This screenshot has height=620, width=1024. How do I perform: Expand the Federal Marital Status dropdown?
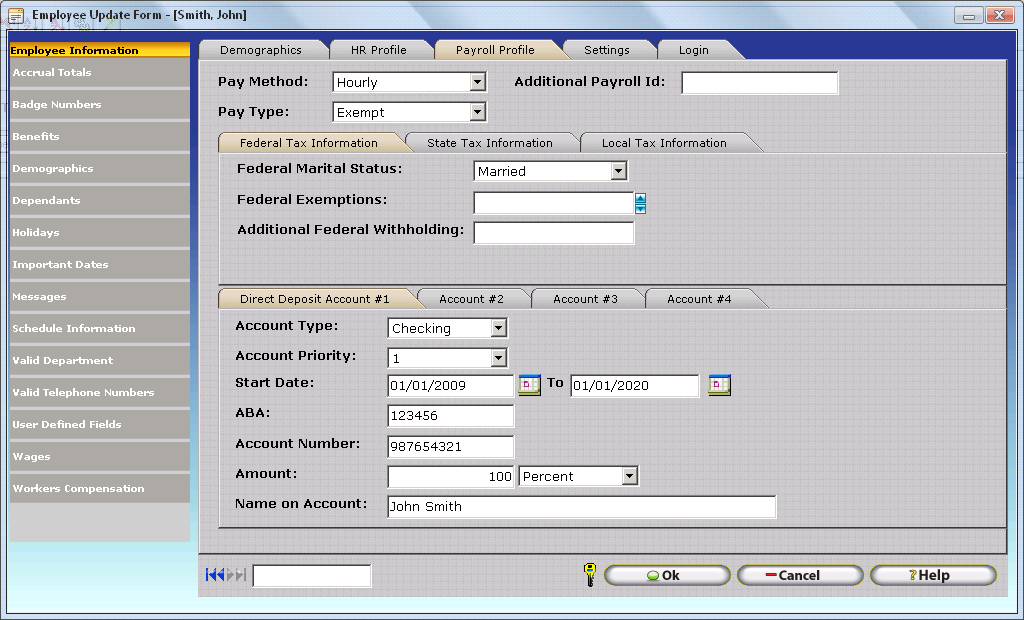pos(618,171)
